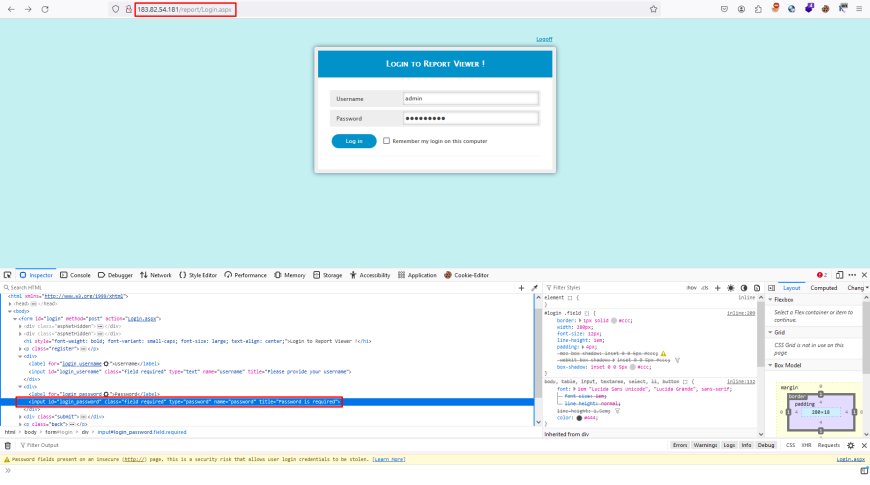
Task: Check Remember my login on this computer
Action: point(387,141)
